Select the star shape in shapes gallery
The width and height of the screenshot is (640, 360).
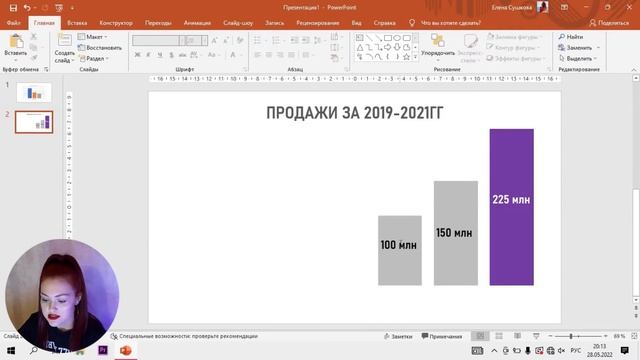[407, 57]
